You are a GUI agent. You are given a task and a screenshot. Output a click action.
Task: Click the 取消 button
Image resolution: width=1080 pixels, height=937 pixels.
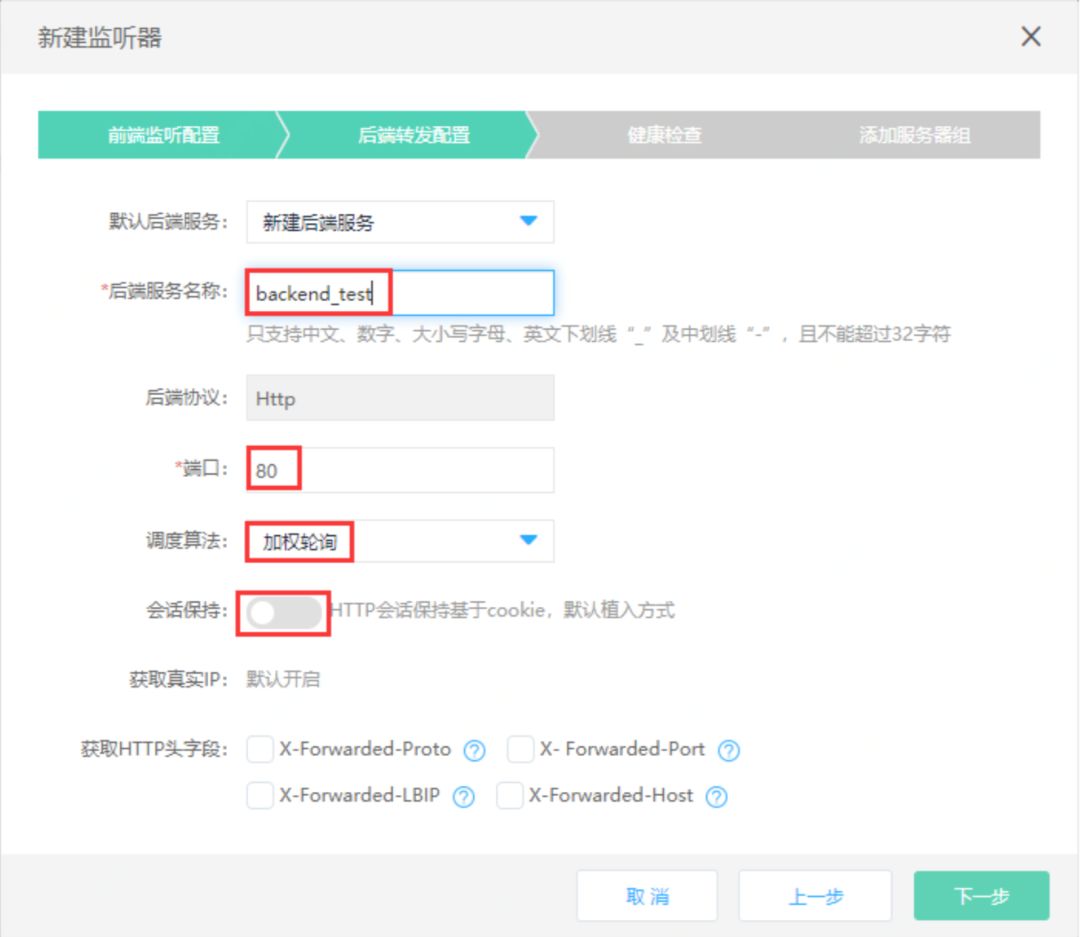tap(647, 896)
